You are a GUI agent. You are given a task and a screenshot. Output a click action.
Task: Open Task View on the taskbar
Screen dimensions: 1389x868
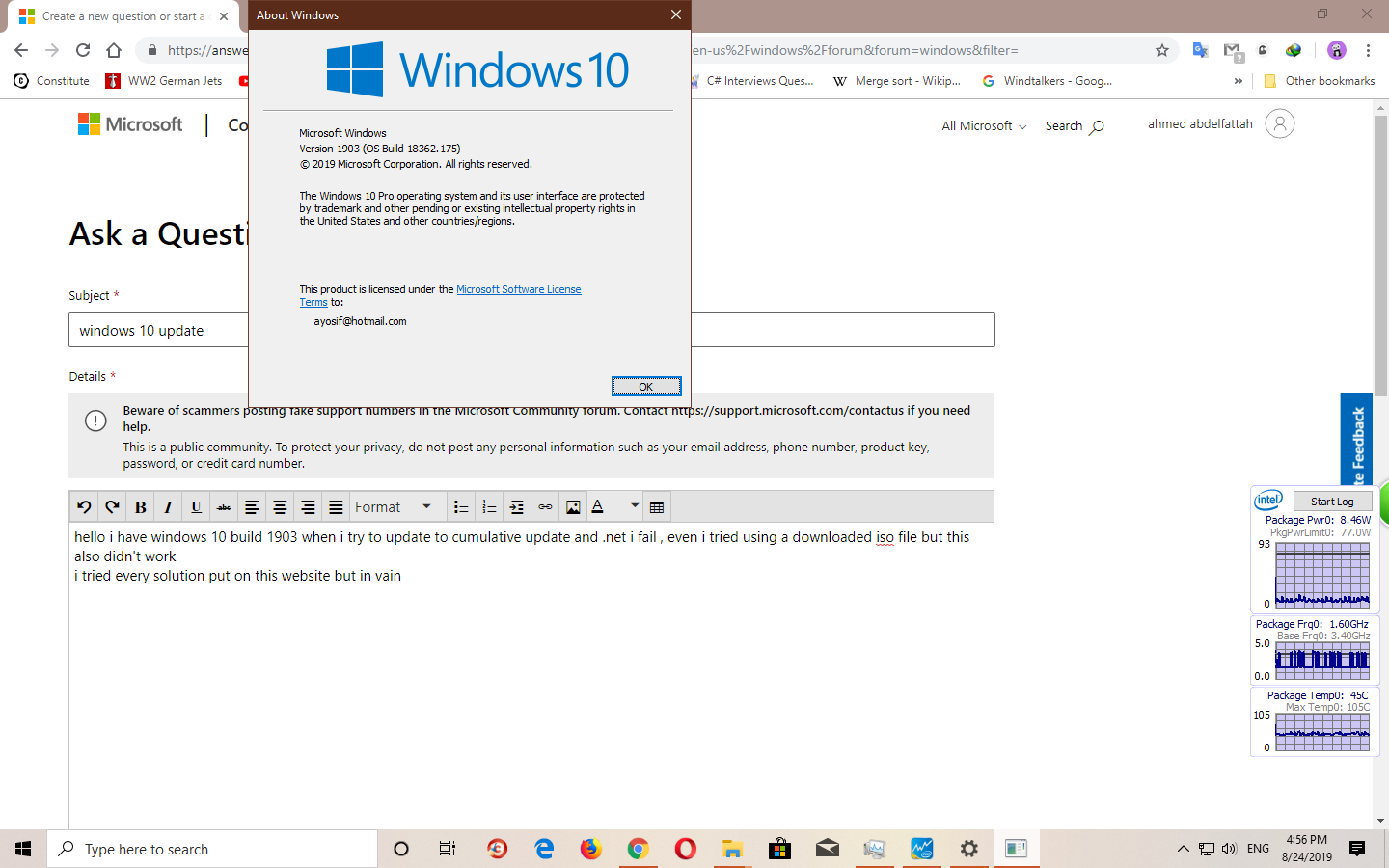(x=448, y=849)
